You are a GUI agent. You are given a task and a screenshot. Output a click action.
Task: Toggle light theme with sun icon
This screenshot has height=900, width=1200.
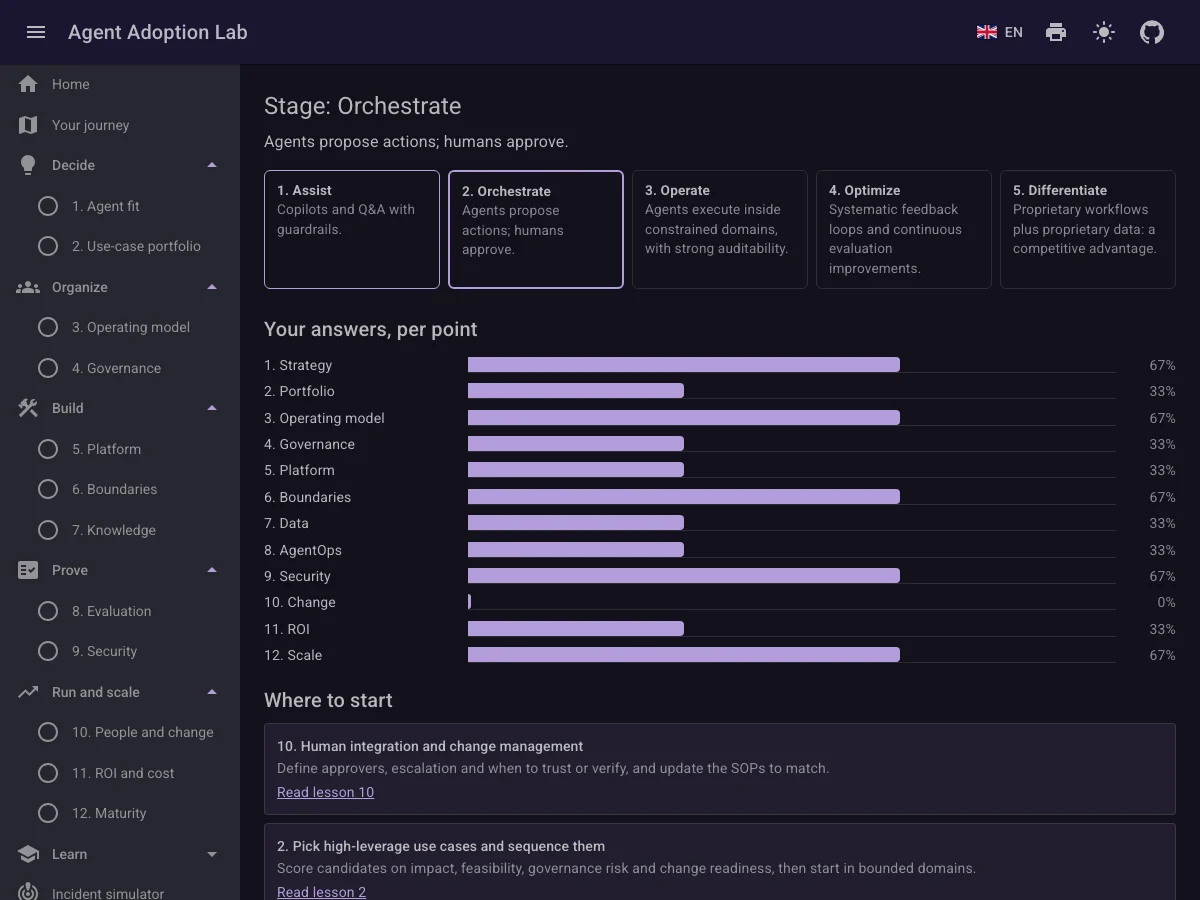1104,32
